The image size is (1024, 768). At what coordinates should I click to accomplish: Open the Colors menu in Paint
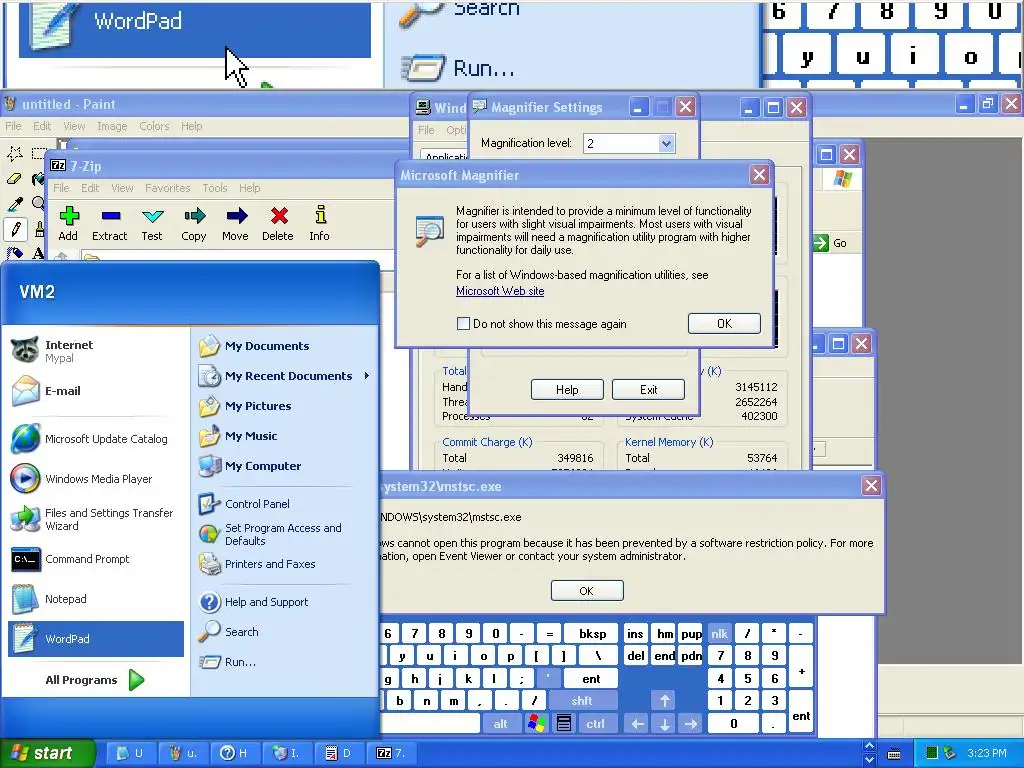click(x=154, y=126)
